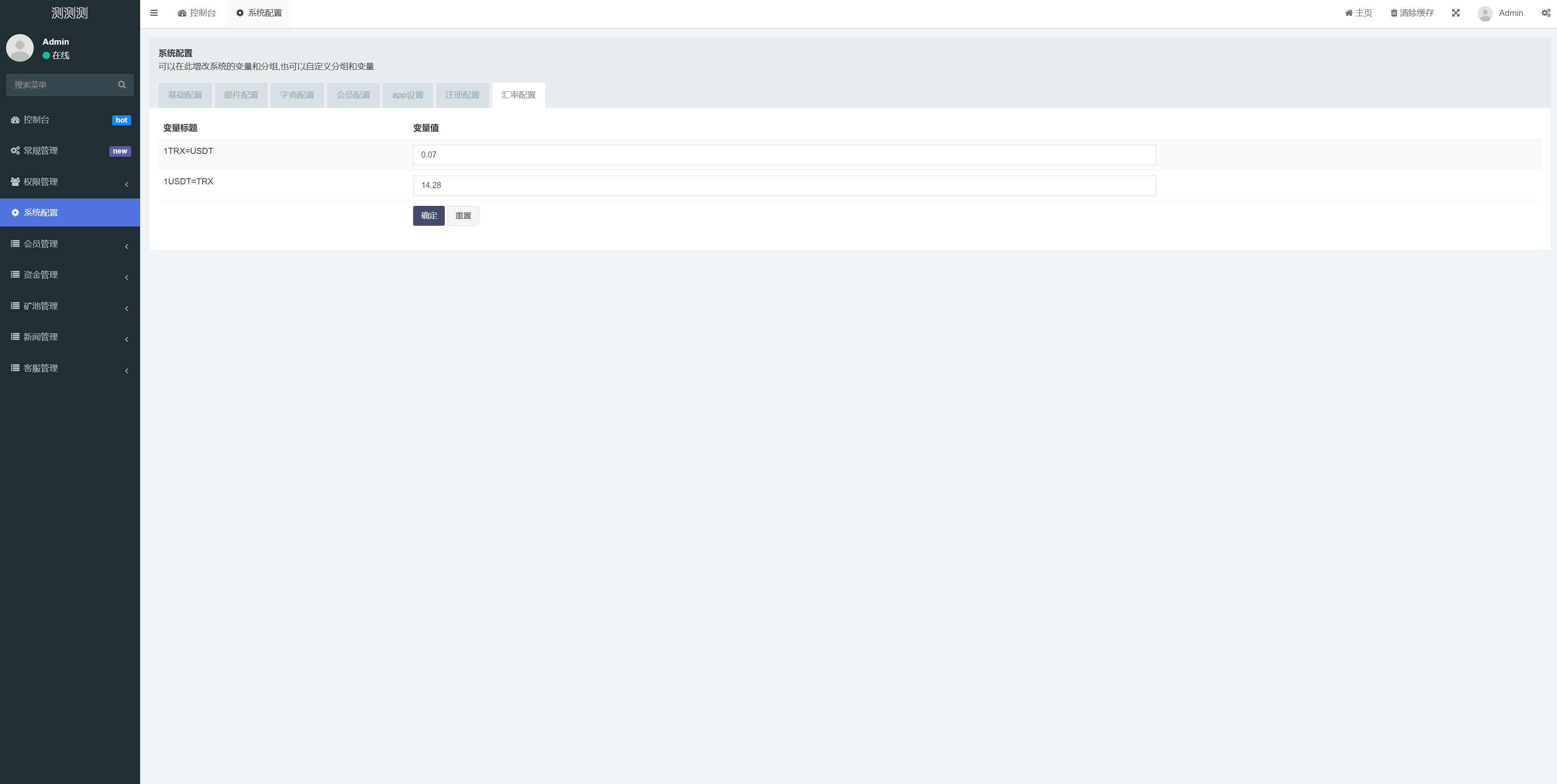Click the 1TRX=USDT value input field

pyautogui.click(x=783, y=155)
